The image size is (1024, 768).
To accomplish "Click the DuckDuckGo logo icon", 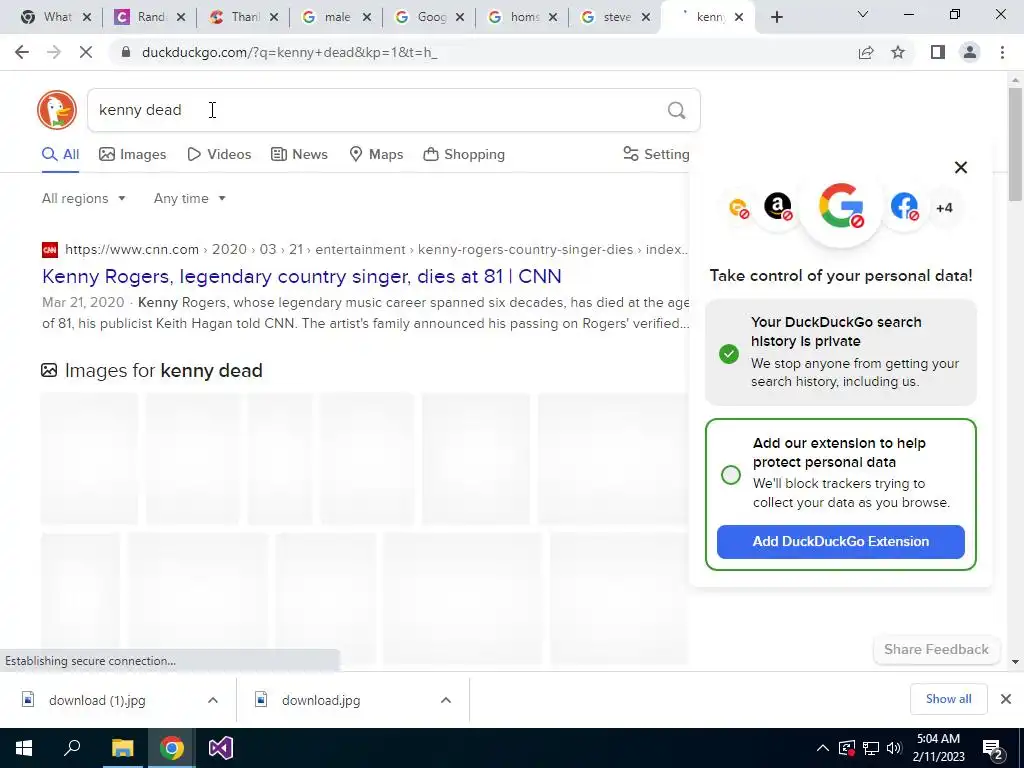I will coord(57,110).
